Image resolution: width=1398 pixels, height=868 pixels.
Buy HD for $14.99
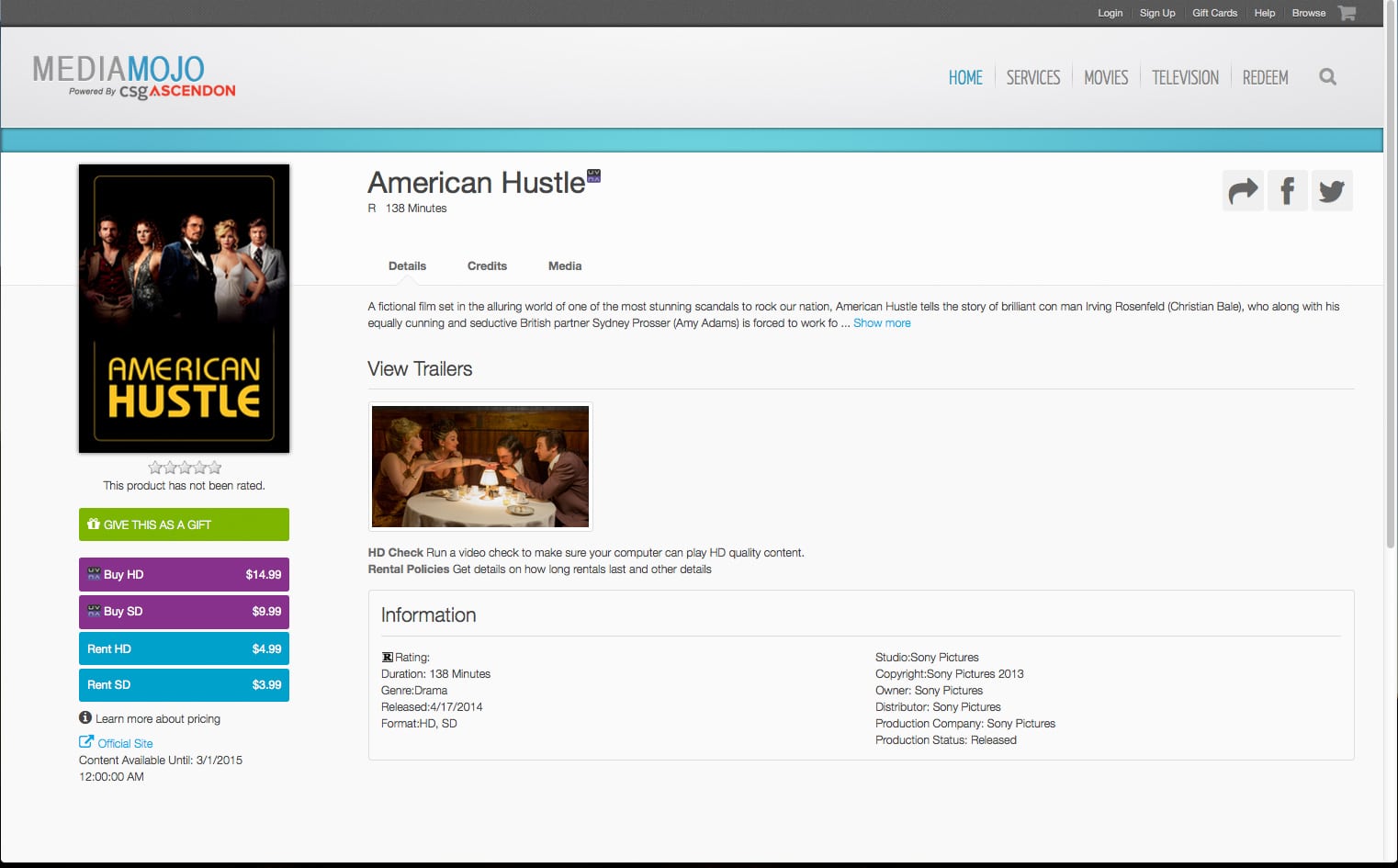(184, 574)
